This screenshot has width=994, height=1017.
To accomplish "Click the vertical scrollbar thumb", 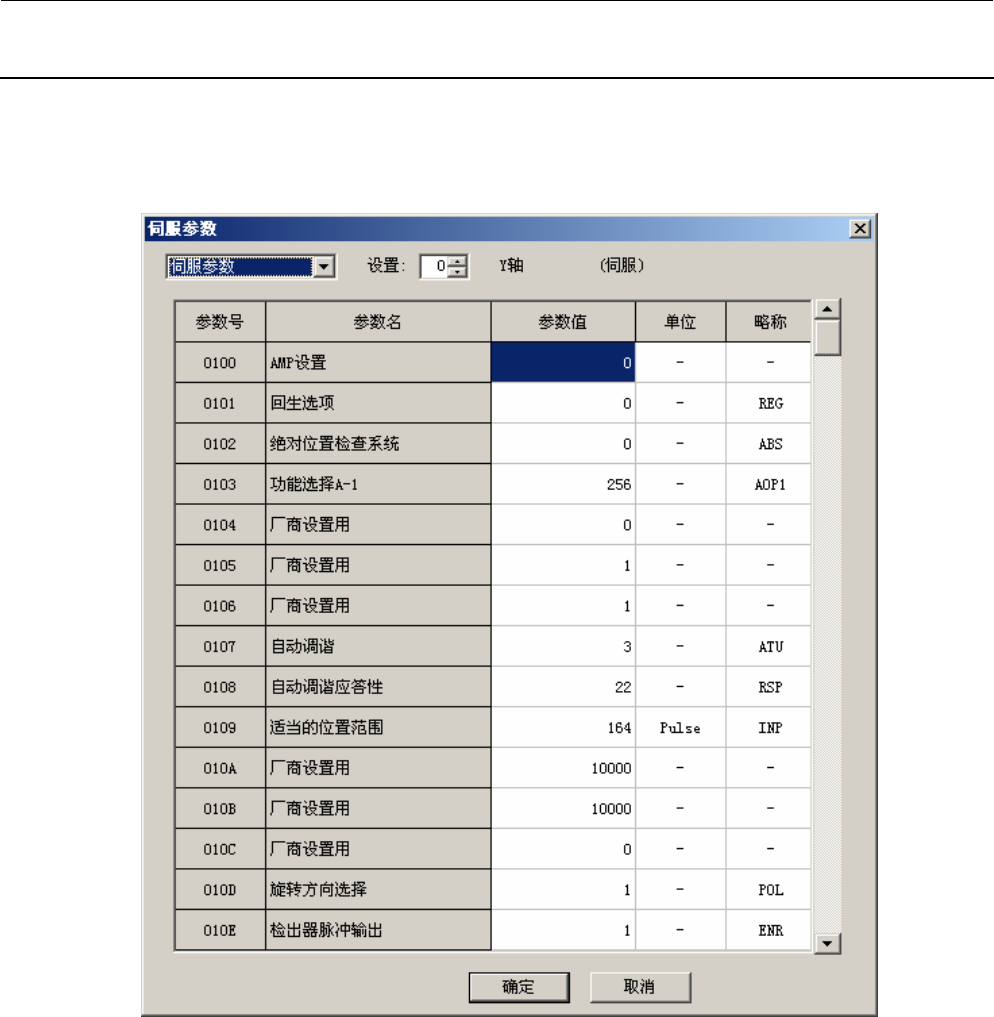I will pos(827,337).
